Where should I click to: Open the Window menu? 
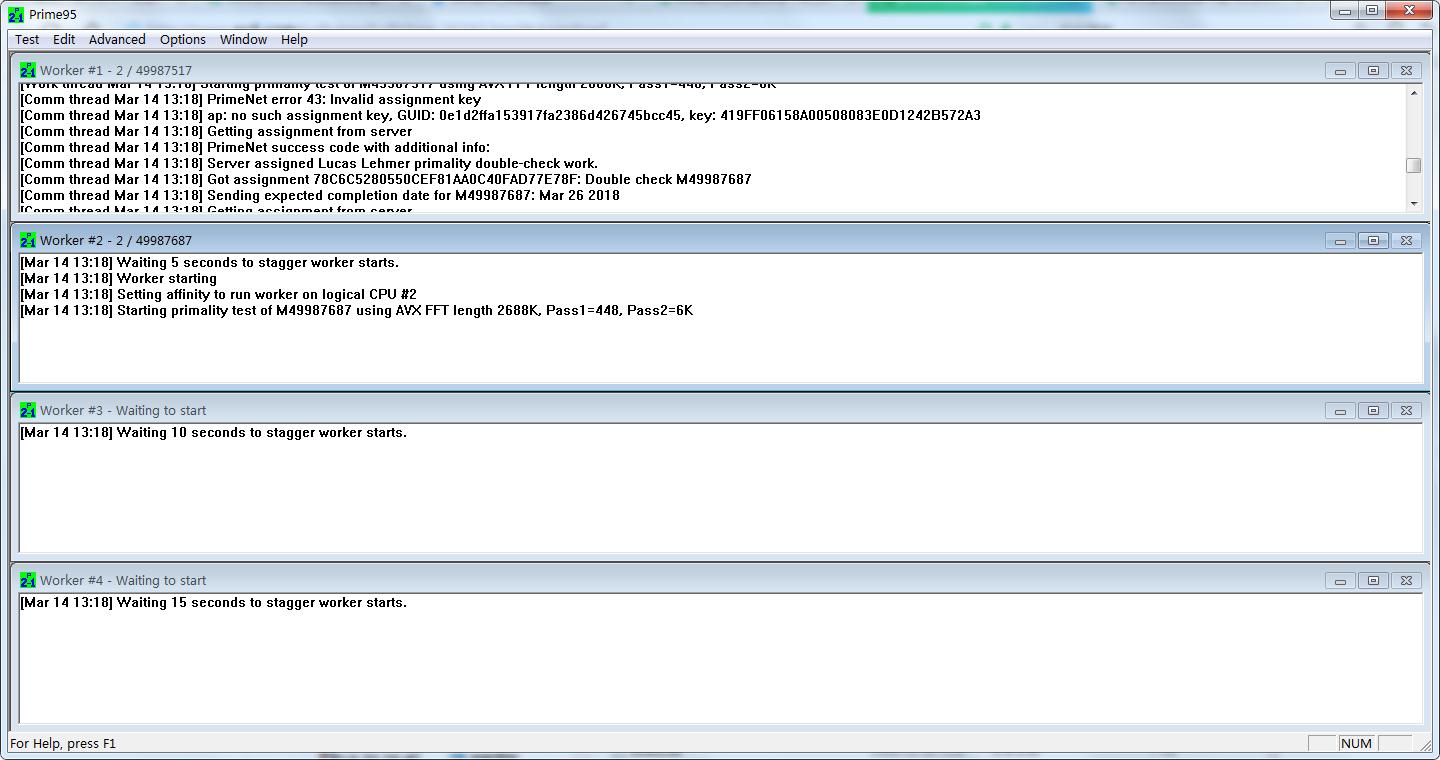[243, 39]
